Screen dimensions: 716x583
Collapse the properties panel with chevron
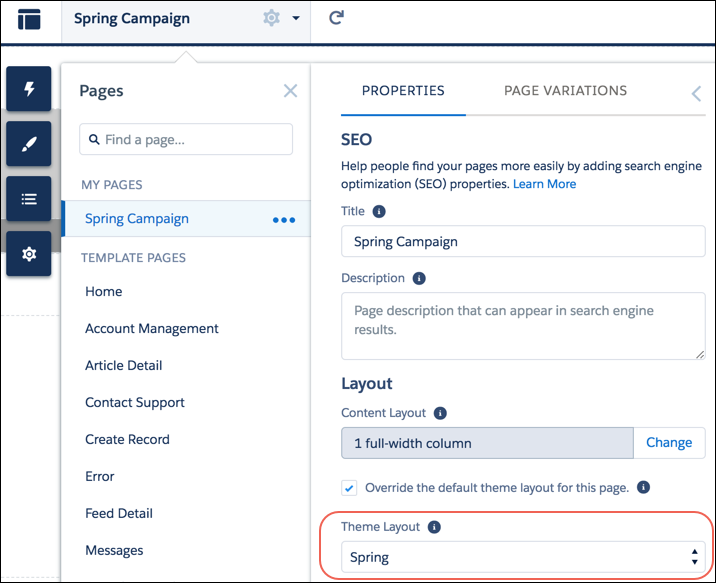pos(696,94)
